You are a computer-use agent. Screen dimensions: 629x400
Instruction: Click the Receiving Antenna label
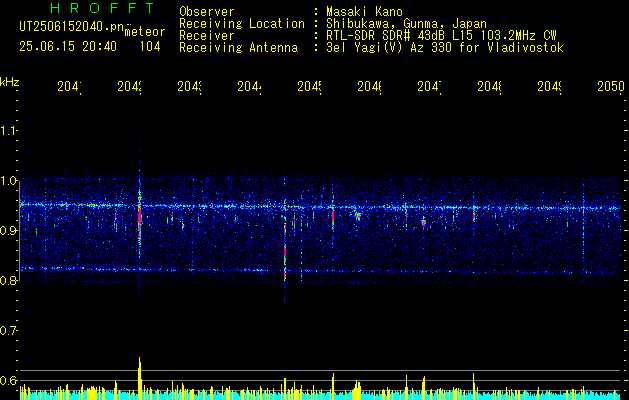tap(238, 48)
